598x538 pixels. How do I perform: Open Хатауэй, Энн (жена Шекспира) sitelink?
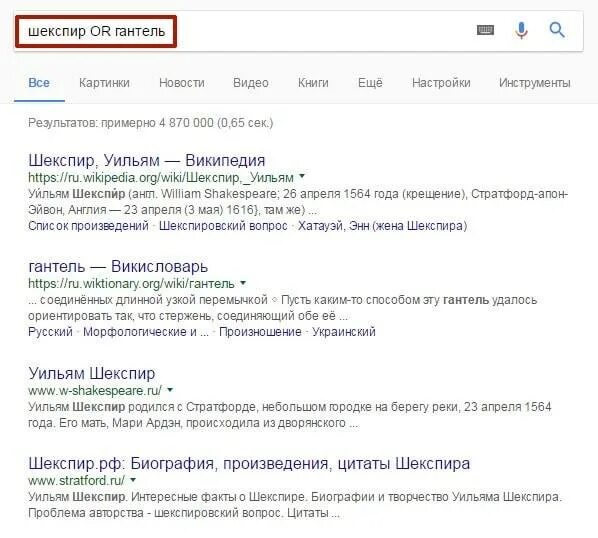(x=383, y=226)
